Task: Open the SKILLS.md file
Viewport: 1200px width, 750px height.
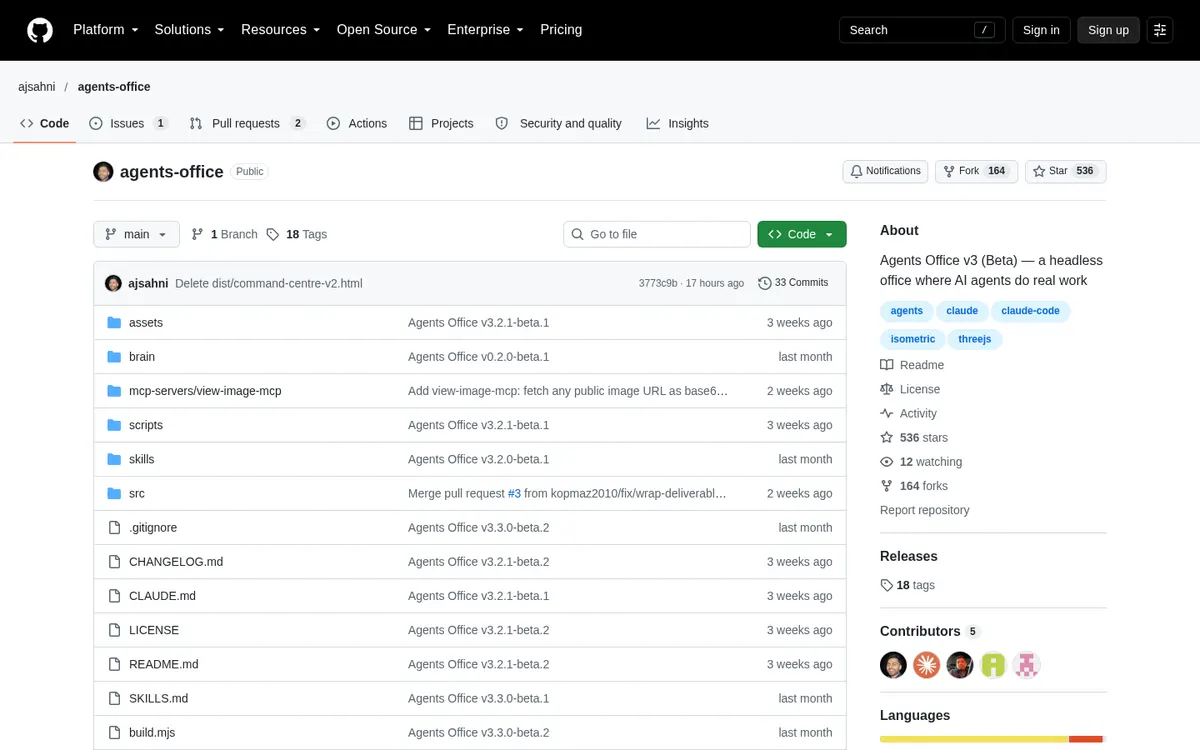Action: coord(158,698)
